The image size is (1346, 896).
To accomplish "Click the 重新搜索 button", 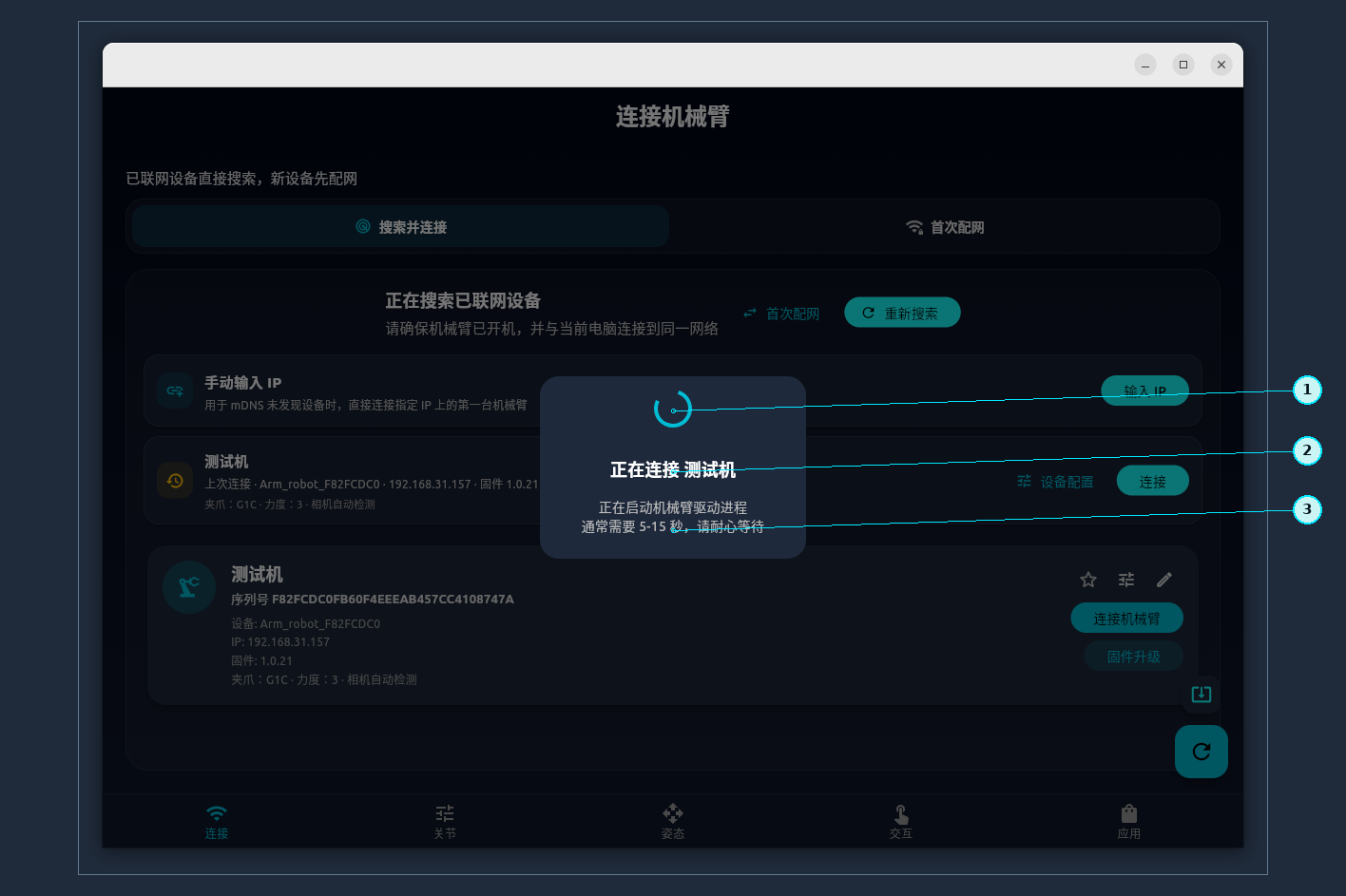I will [x=902, y=313].
